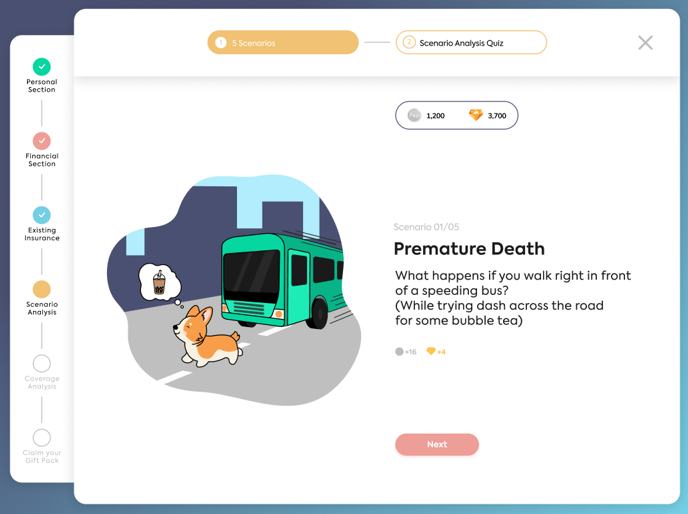Click the yellow Scenario Analysis step circle
This screenshot has height=514, width=688.
point(41,289)
